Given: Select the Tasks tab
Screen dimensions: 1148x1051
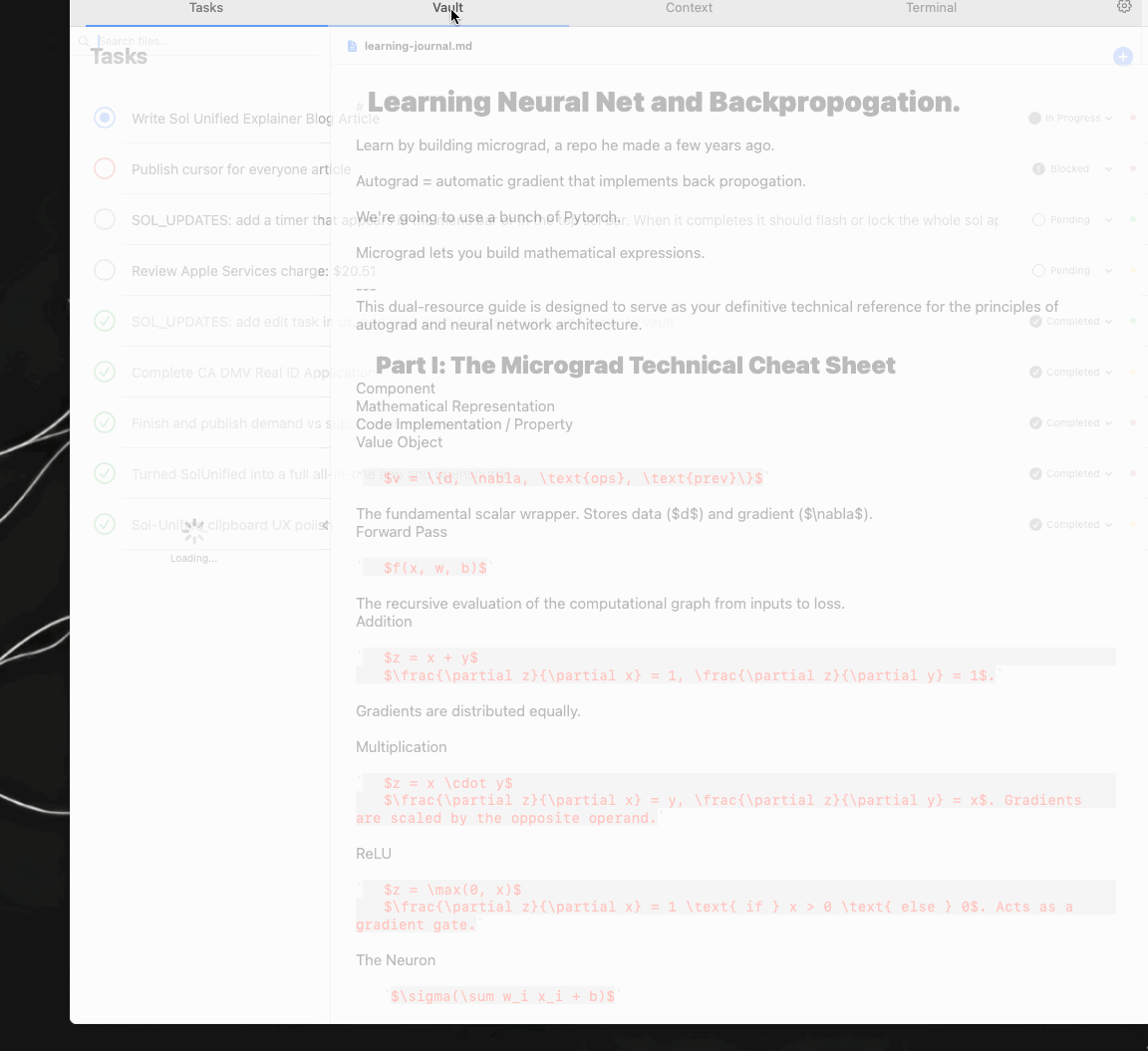Looking at the screenshot, I should click(x=206, y=8).
